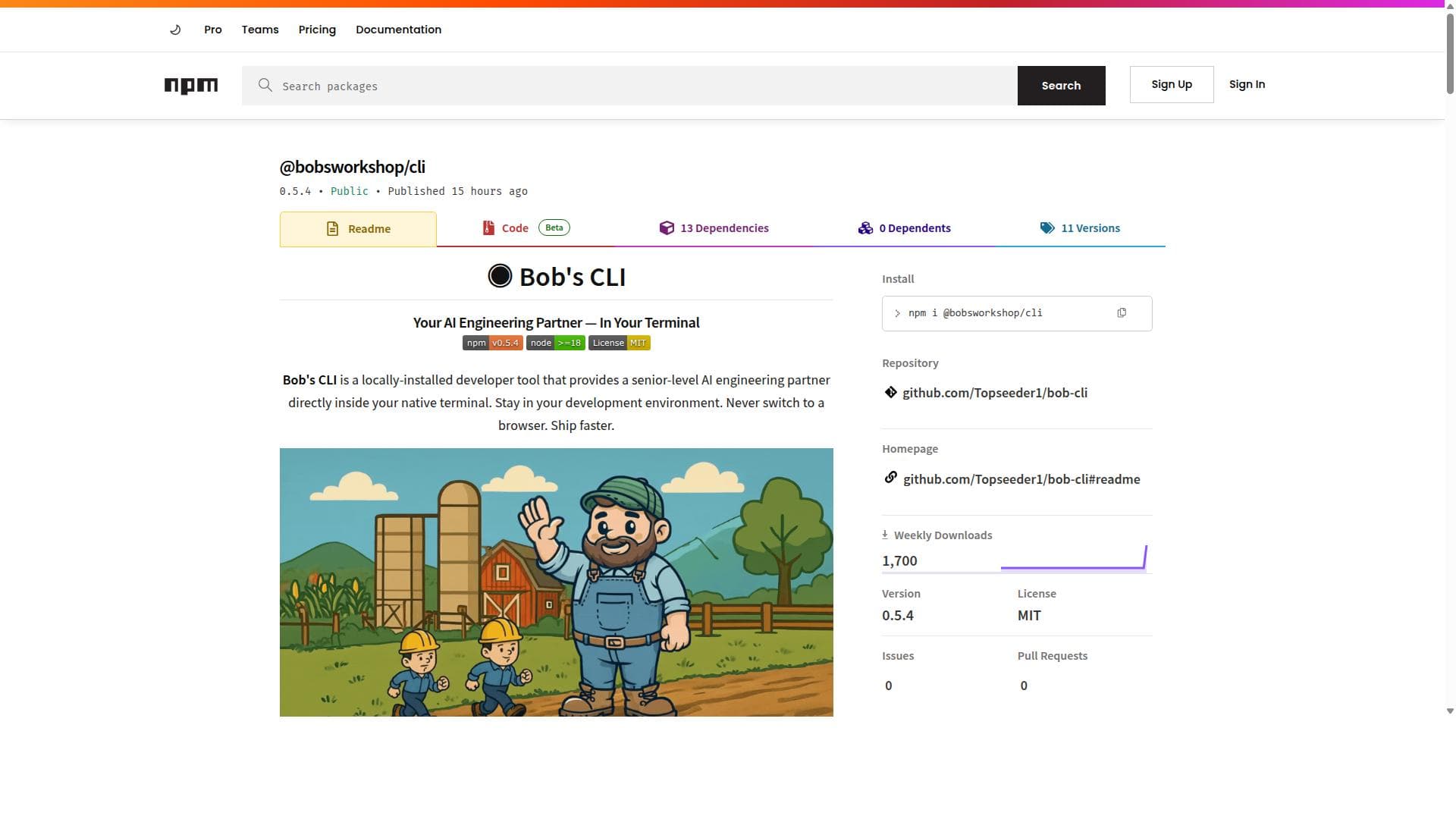The height and width of the screenshot is (819, 1456).
Task: Click the License MIT badge
Action: [x=620, y=343]
